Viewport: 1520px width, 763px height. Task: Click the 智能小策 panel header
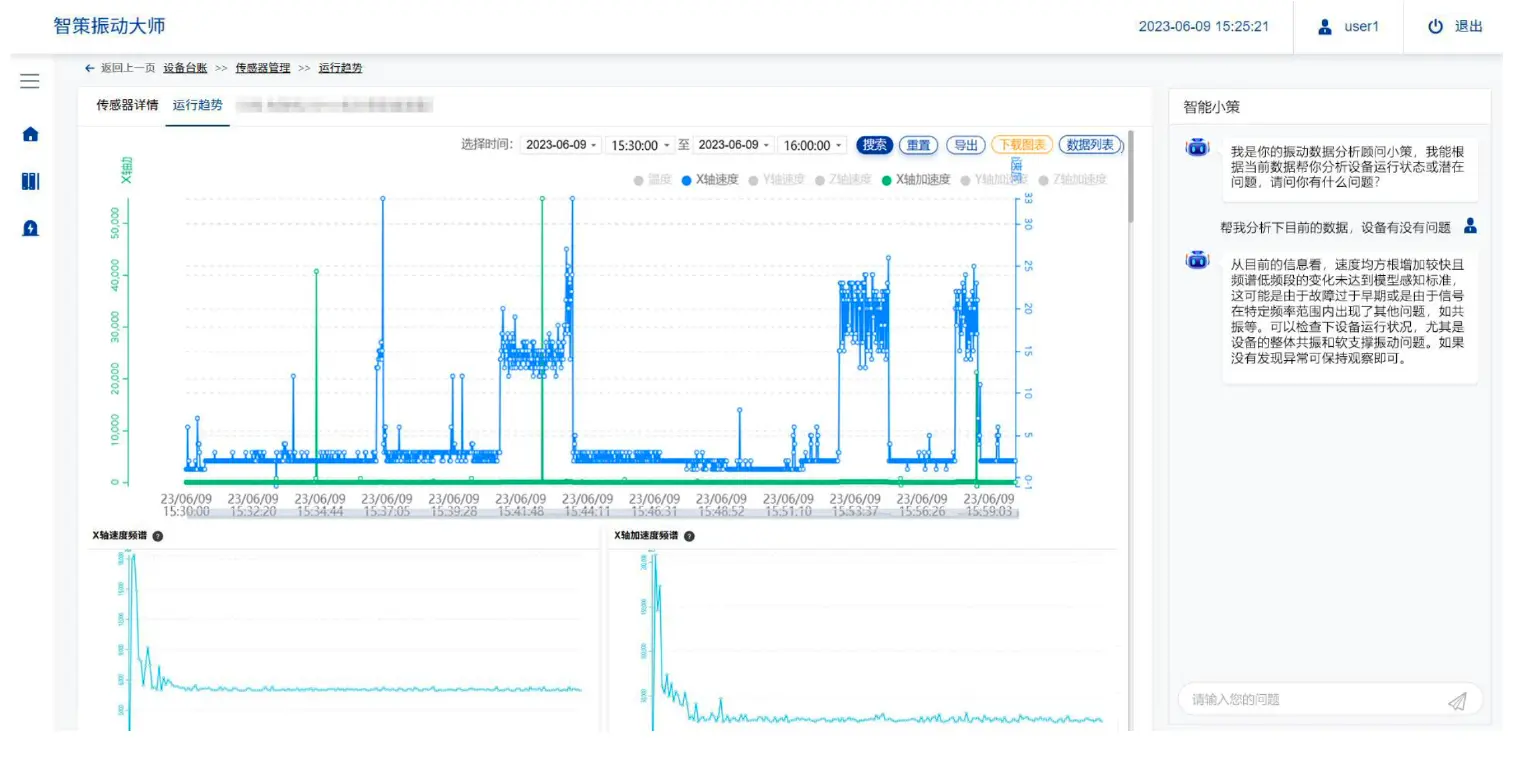pyautogui.click(x=1211, y=107)
